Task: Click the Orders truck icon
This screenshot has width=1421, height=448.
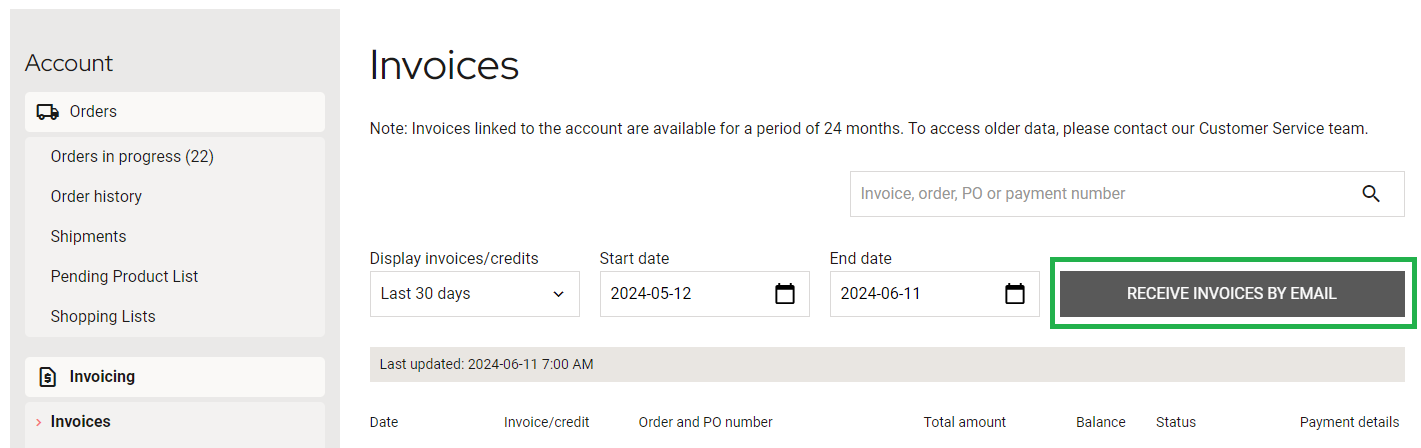Action: tap(47, 112)
